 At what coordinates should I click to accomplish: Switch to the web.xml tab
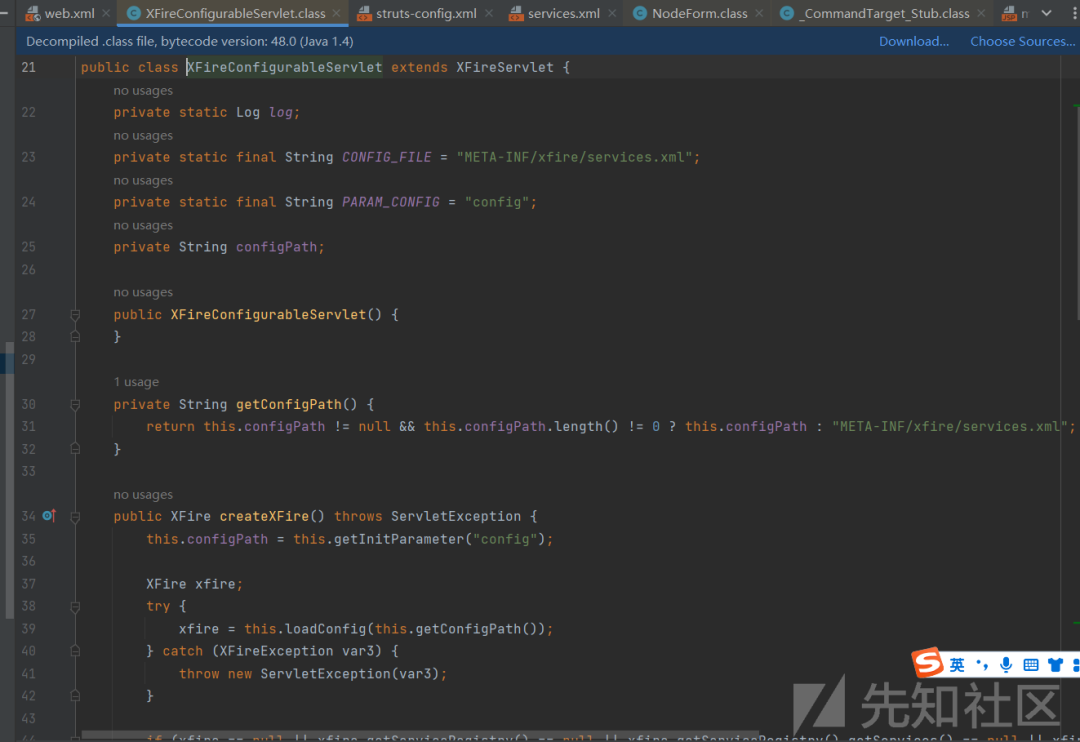click(69, 13)
